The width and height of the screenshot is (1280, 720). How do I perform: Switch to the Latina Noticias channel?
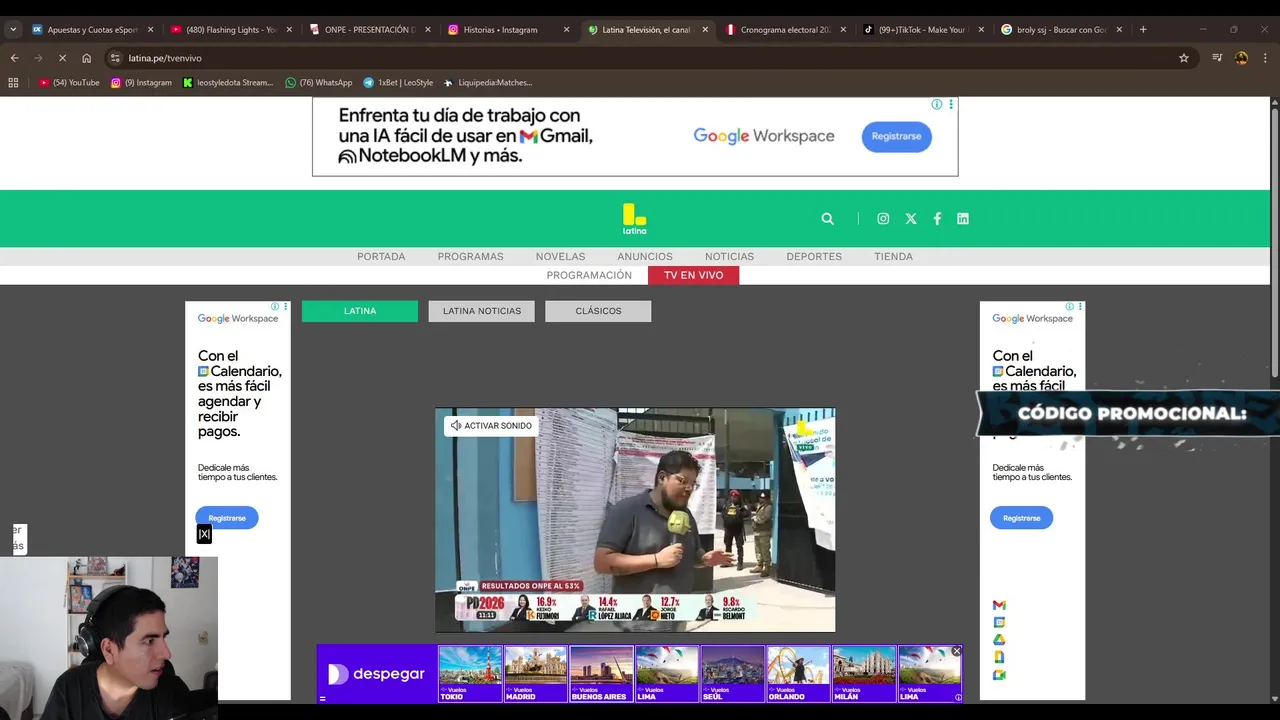coord(482,311)
